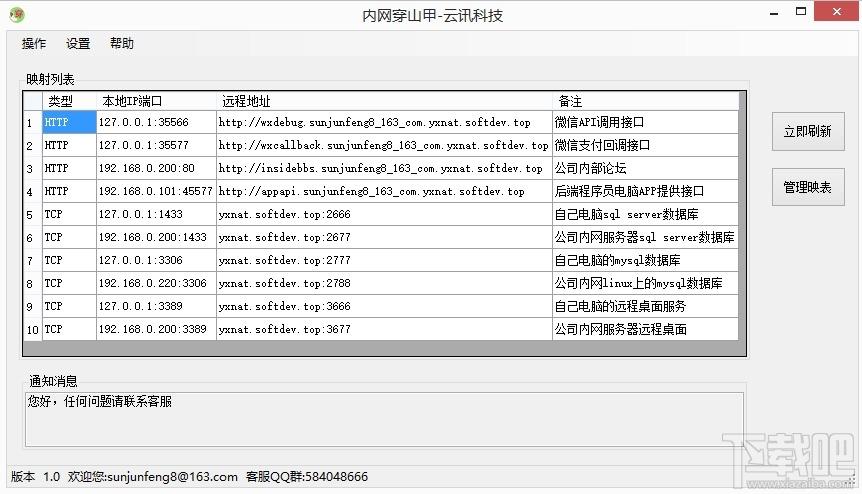Select remote yxnat.softdev.top:3677 cell
This screenshot has width=862, height=494.
pyautogui.click(x=384, y=329)
